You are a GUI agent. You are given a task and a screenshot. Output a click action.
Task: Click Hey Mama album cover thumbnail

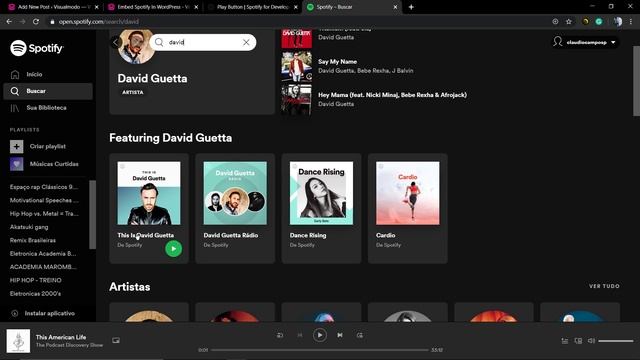(296, 100)
